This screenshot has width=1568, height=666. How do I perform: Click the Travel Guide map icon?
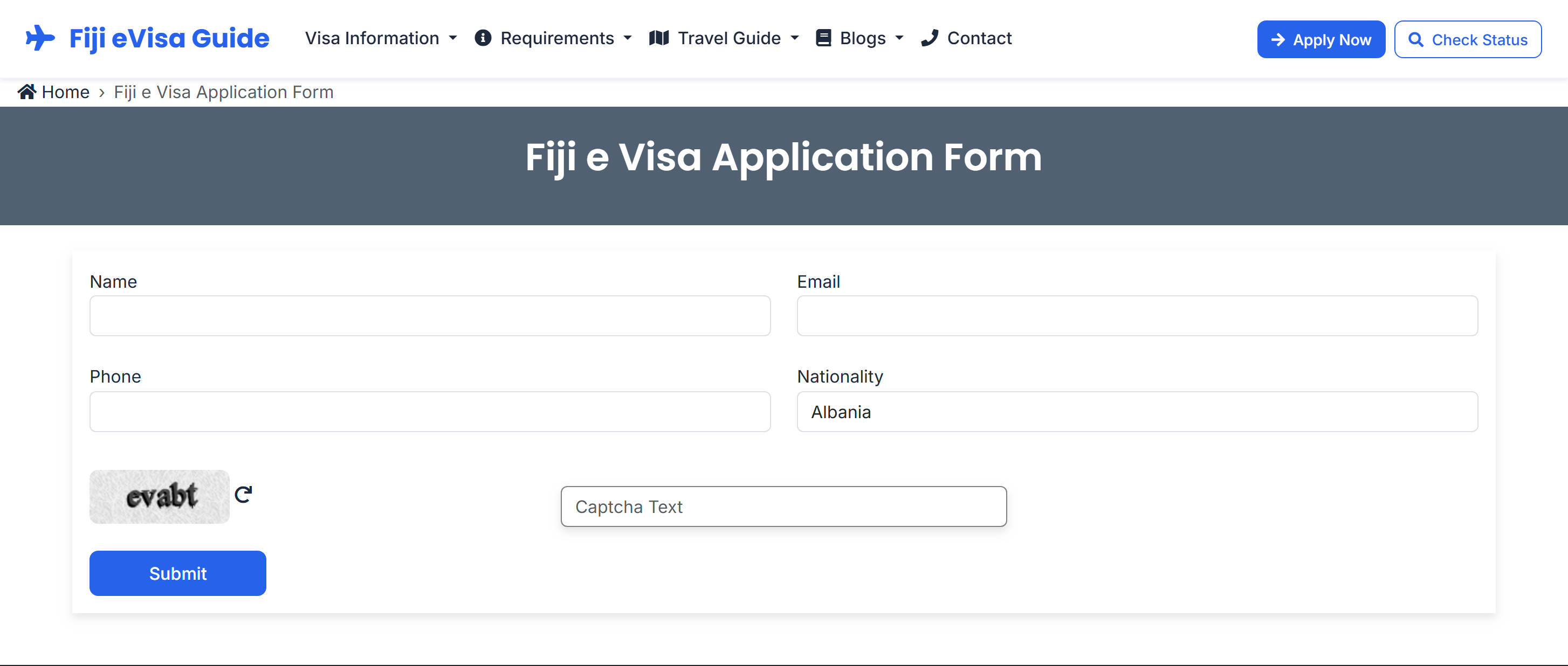click(x=658, y=38)
